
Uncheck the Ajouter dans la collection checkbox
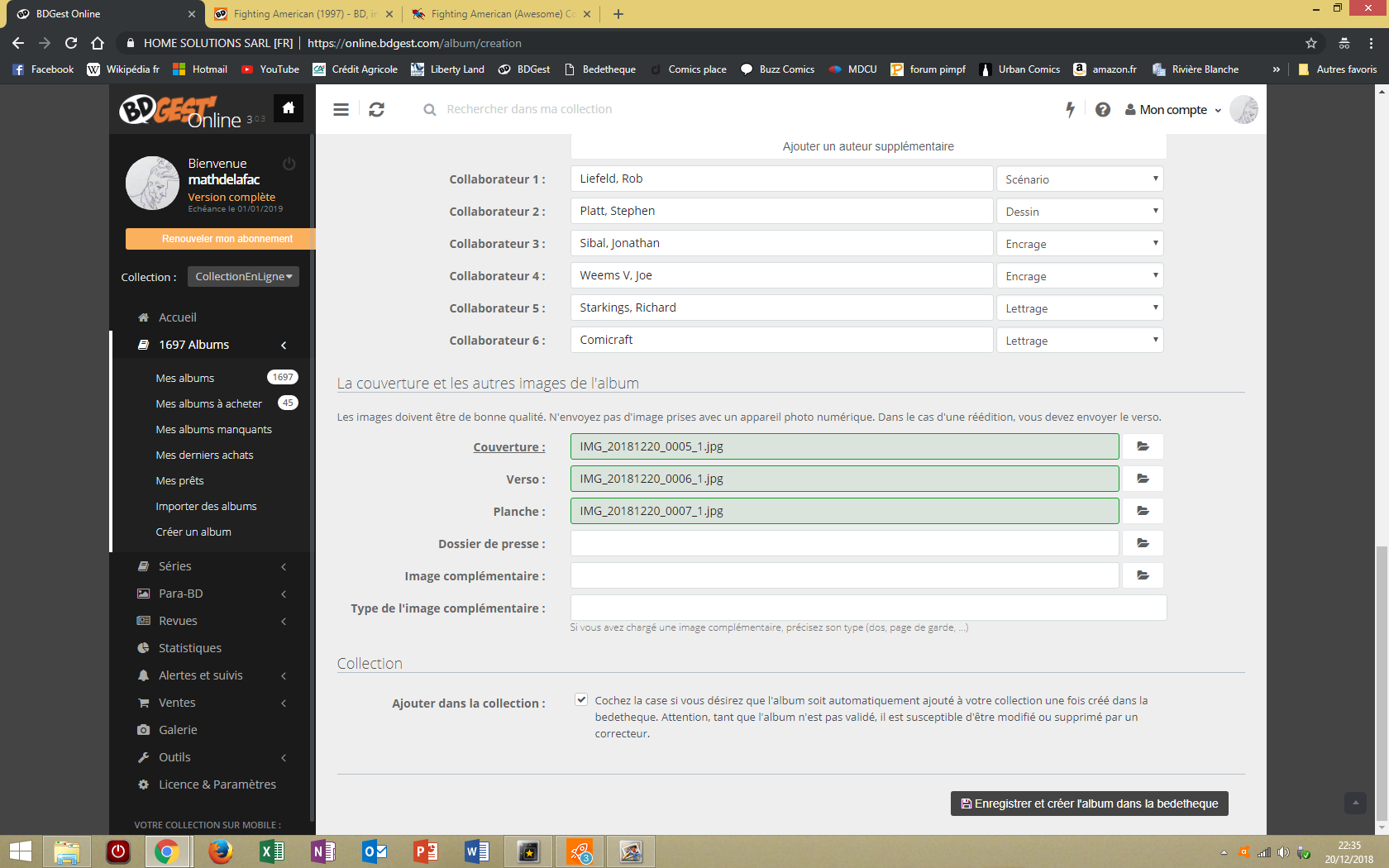(581, 699)
